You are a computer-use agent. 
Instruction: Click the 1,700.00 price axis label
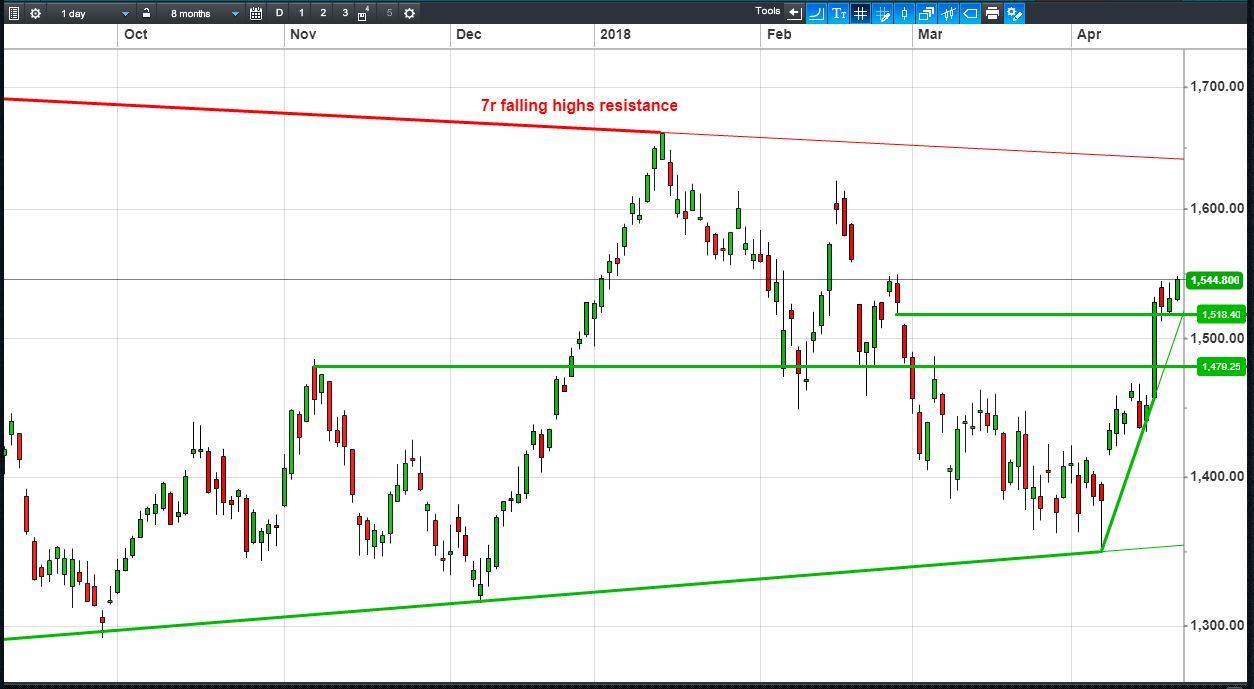coord(1217,87)
